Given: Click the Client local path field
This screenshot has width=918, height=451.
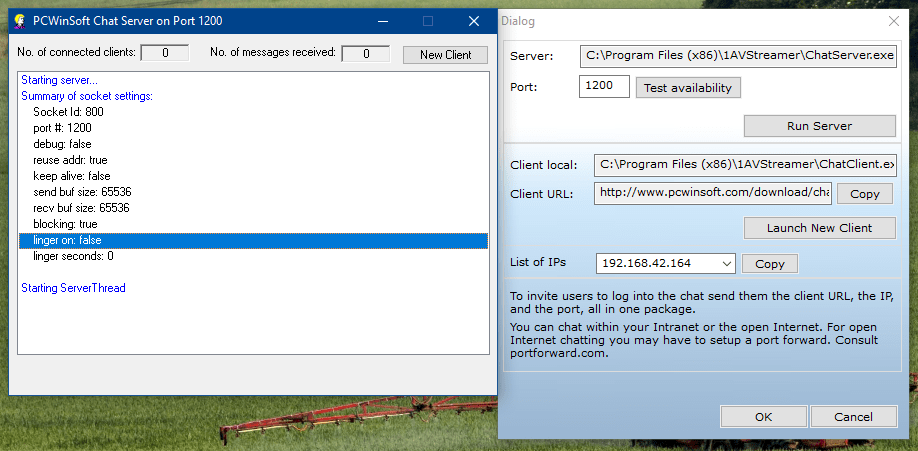Looking at the screenshot, I should coord(745,165).
